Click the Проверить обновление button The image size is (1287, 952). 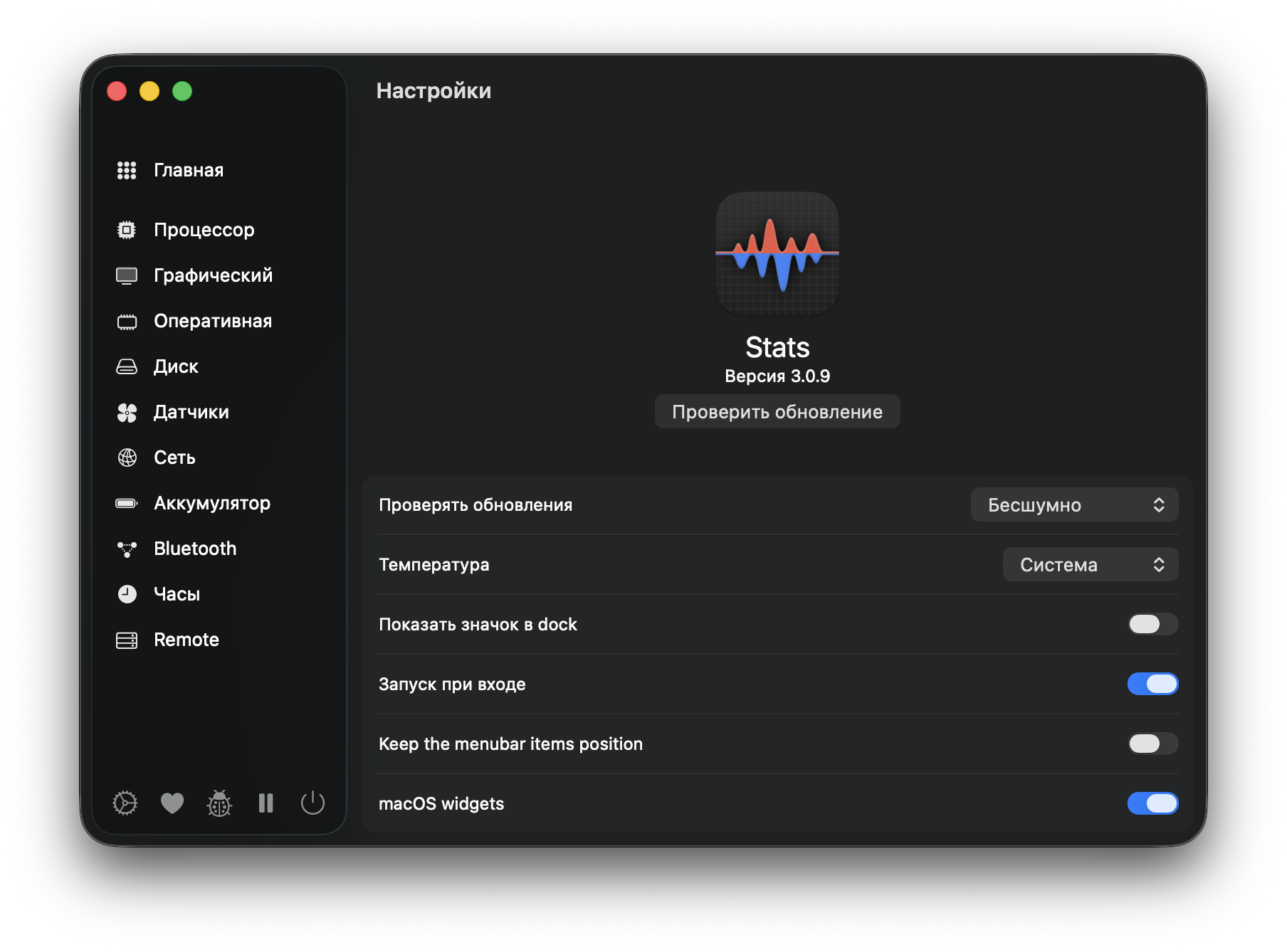pos(777,412)
